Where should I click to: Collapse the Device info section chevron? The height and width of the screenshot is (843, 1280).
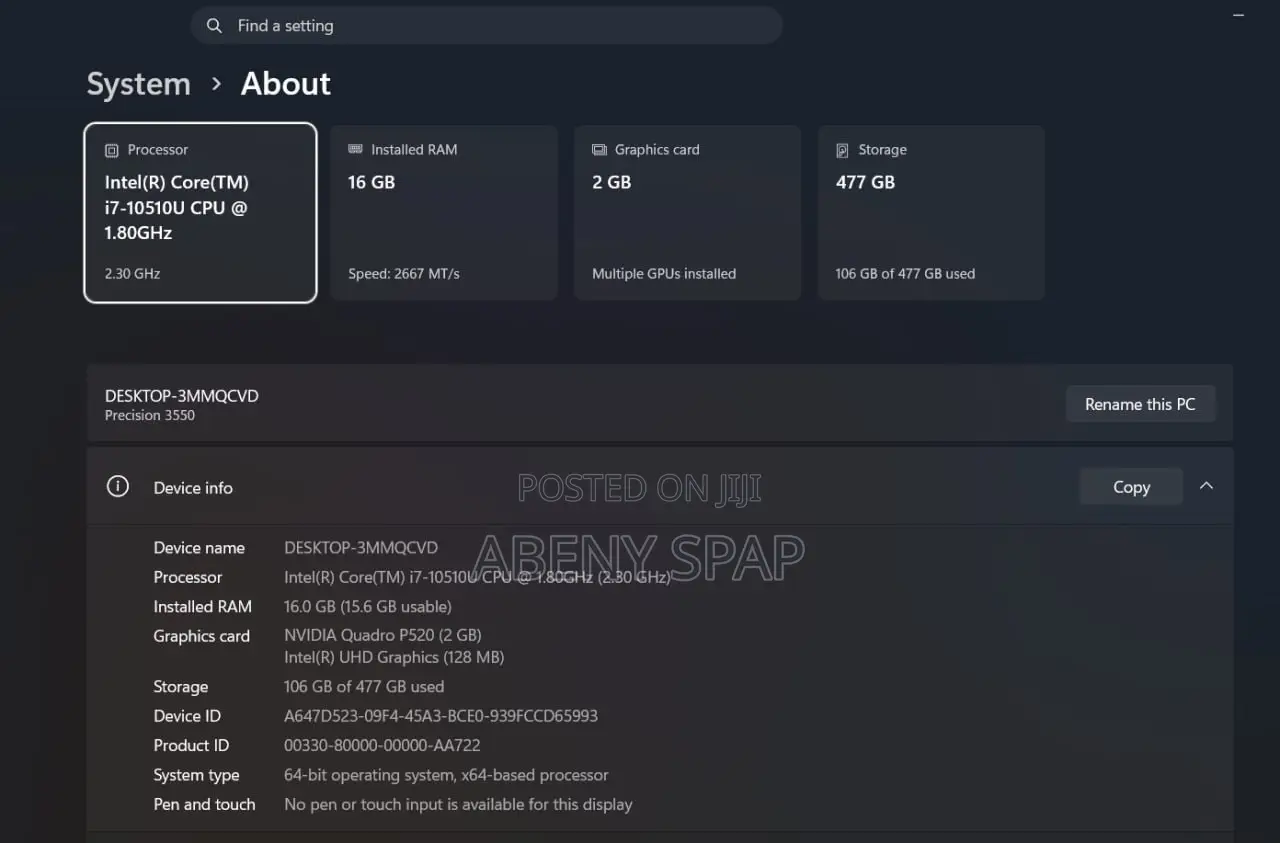pos(1206,486)
